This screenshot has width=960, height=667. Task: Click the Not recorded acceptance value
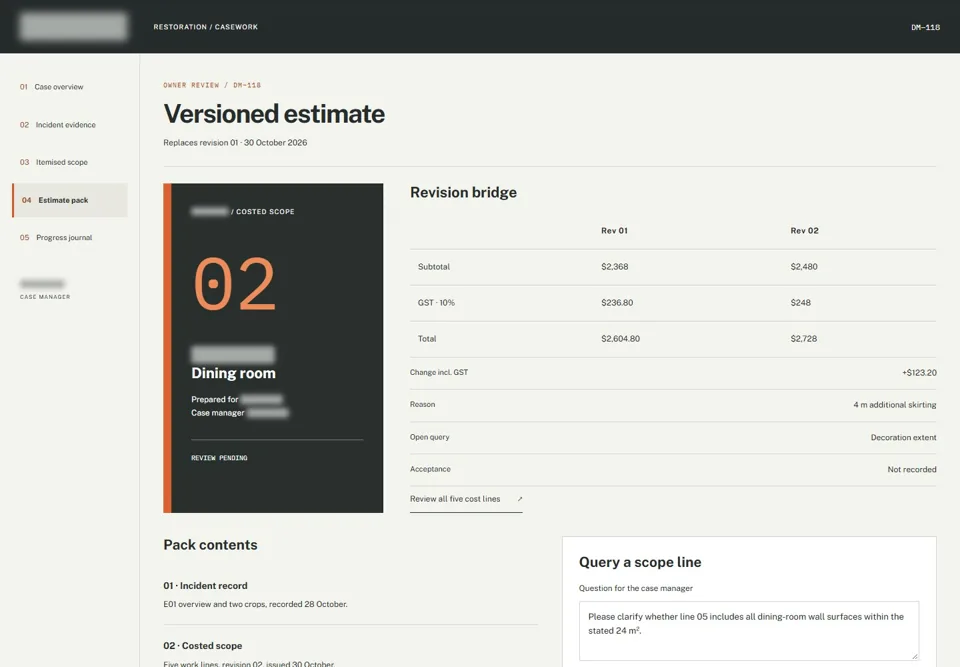pyautogui.click(x=912, y=470)
